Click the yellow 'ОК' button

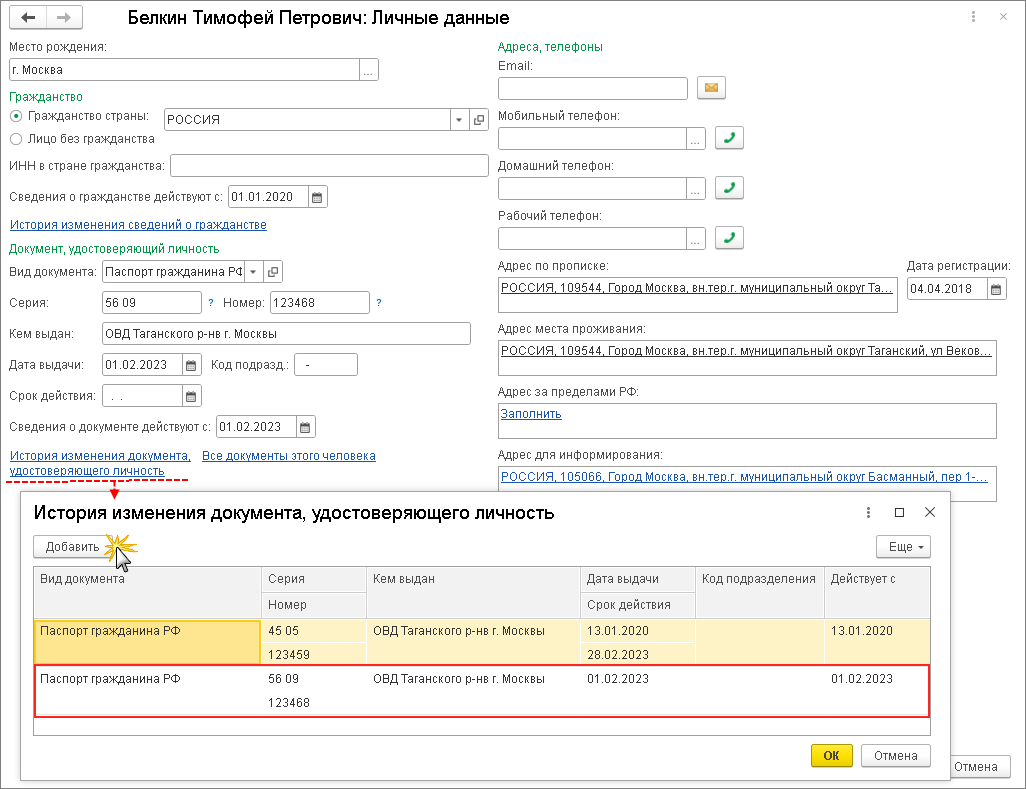[831, 756]
